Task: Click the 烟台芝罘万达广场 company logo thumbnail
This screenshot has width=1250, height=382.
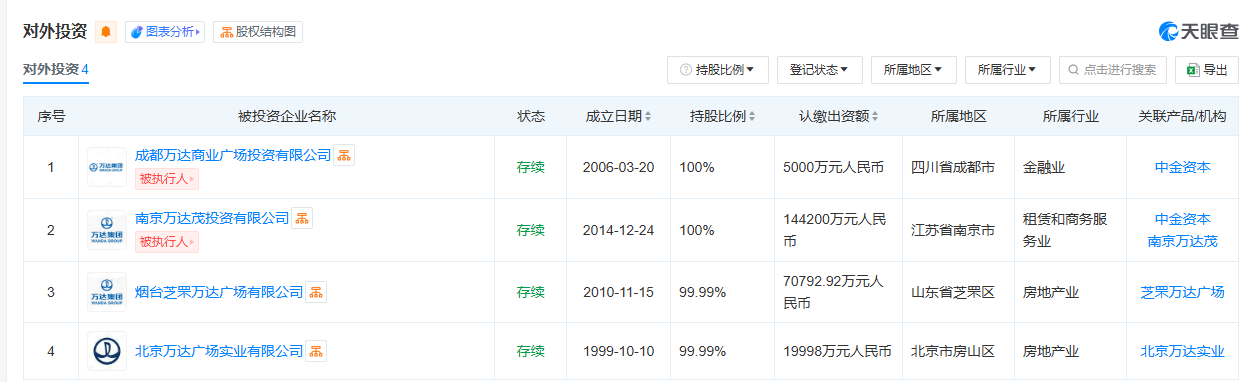Action: point(107,292)
